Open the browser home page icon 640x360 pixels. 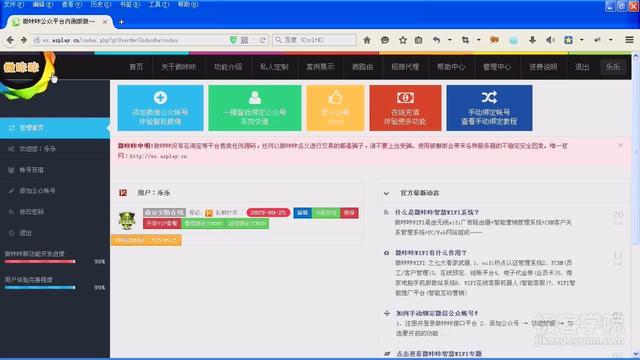367,40
